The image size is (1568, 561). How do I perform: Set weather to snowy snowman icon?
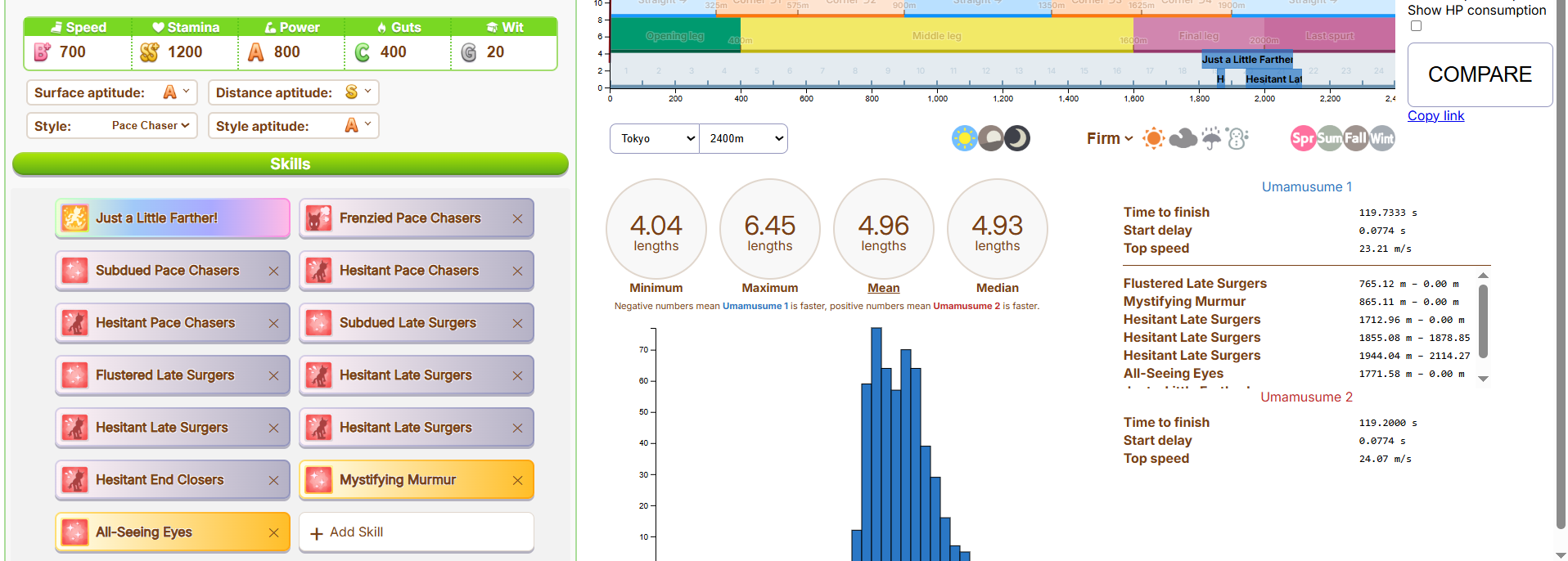point(1237,138)
